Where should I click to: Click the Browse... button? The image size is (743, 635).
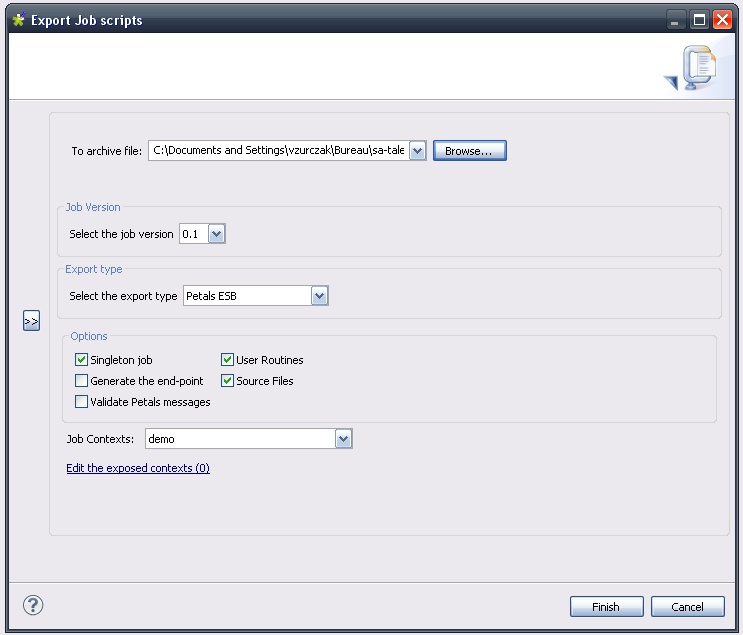click(x=469, y=151)
